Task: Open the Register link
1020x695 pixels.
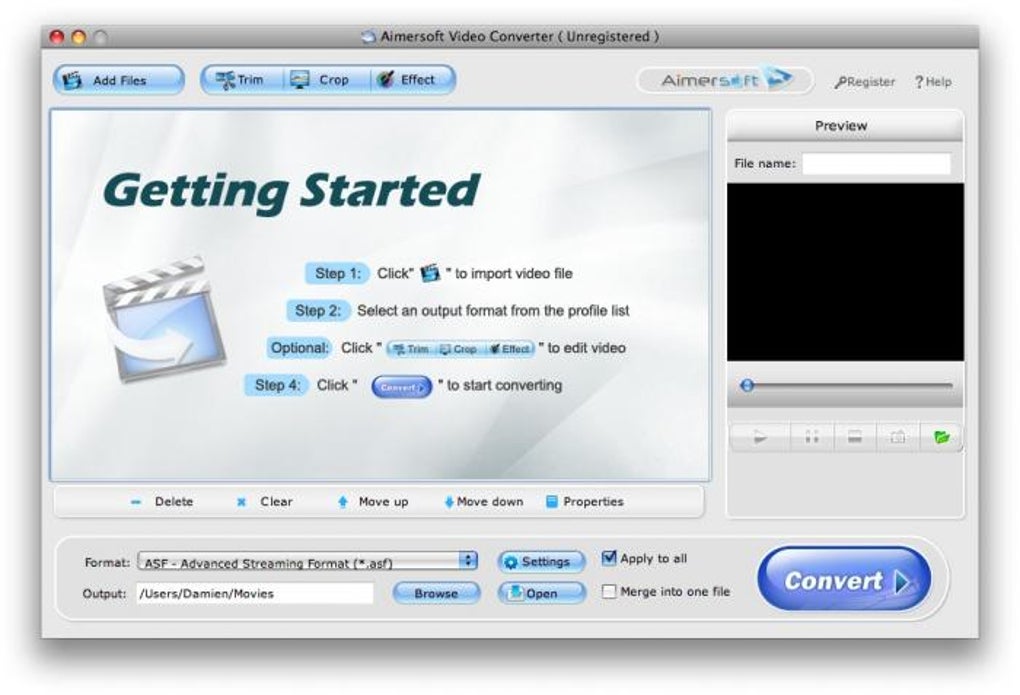Action: 865,82
